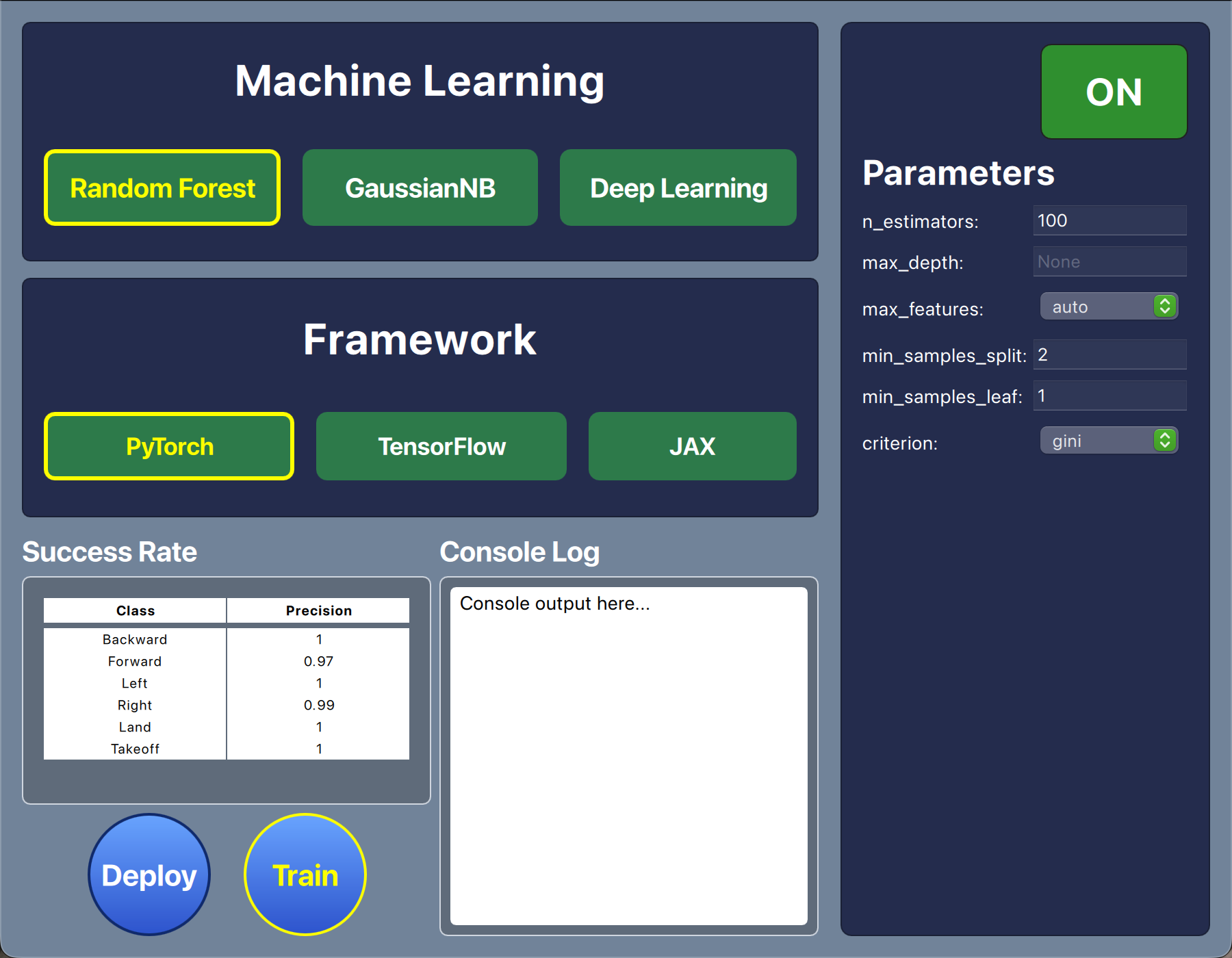The height and width of the screenshot is (958, 1232).
Task: Click the Class column header
Action: point(135,610)
